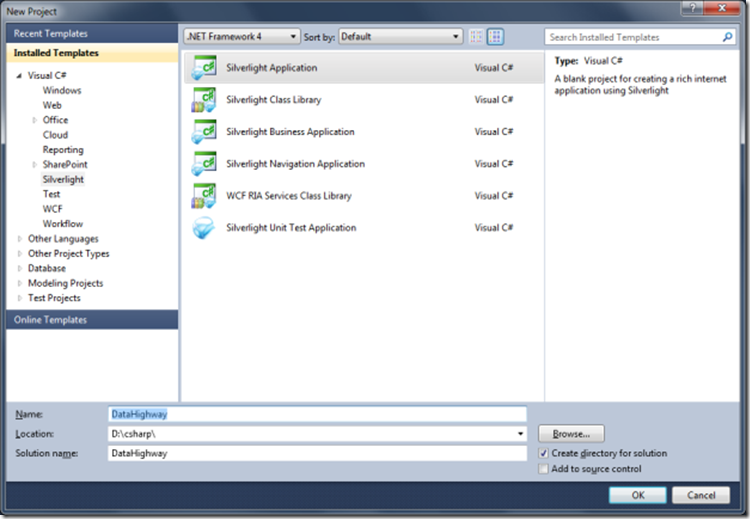The height and width of the screenshot is (519, 750).
Task: Expand the Modeling Projects node
Action: click(20, 283)
